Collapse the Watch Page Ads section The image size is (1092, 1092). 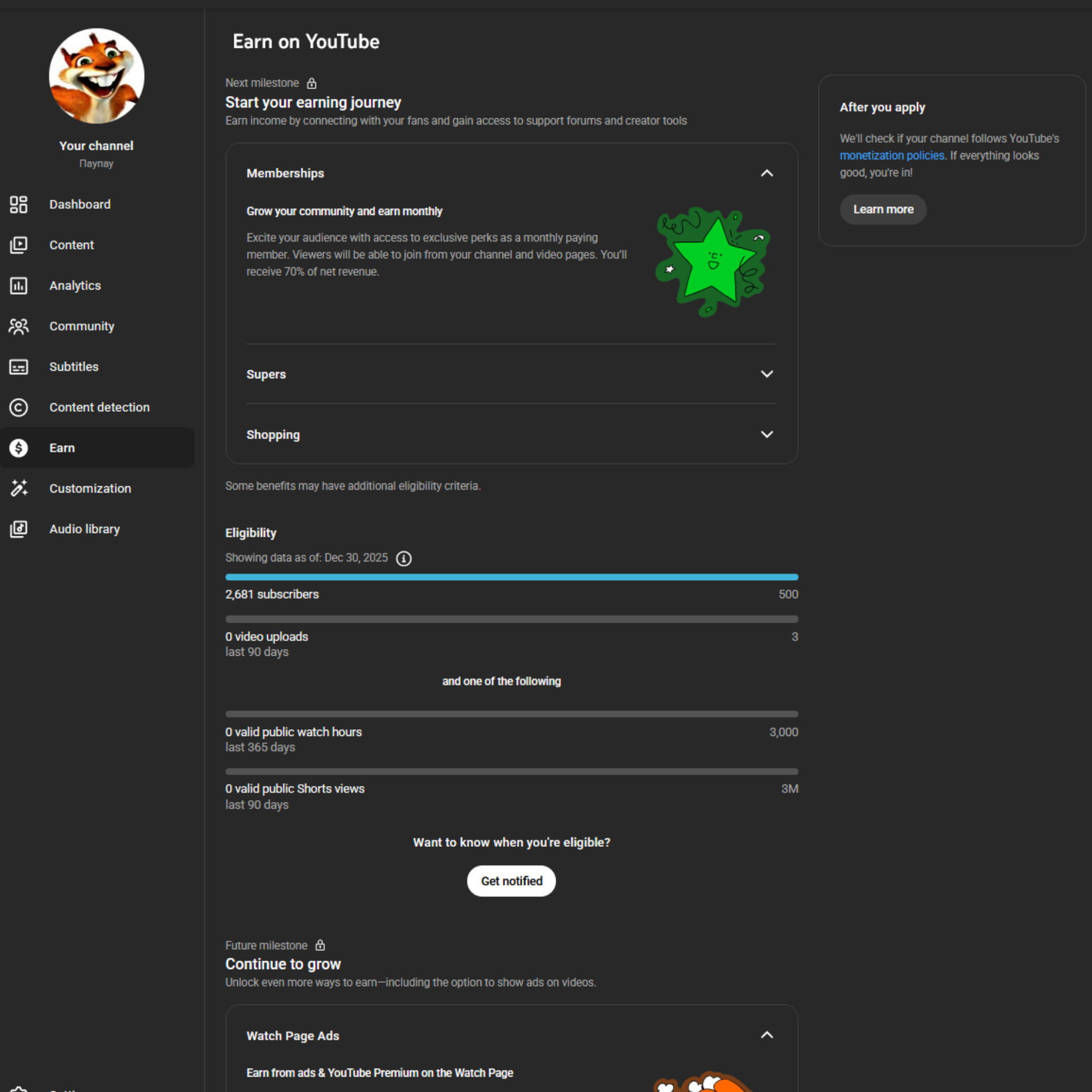point(767,1035)
